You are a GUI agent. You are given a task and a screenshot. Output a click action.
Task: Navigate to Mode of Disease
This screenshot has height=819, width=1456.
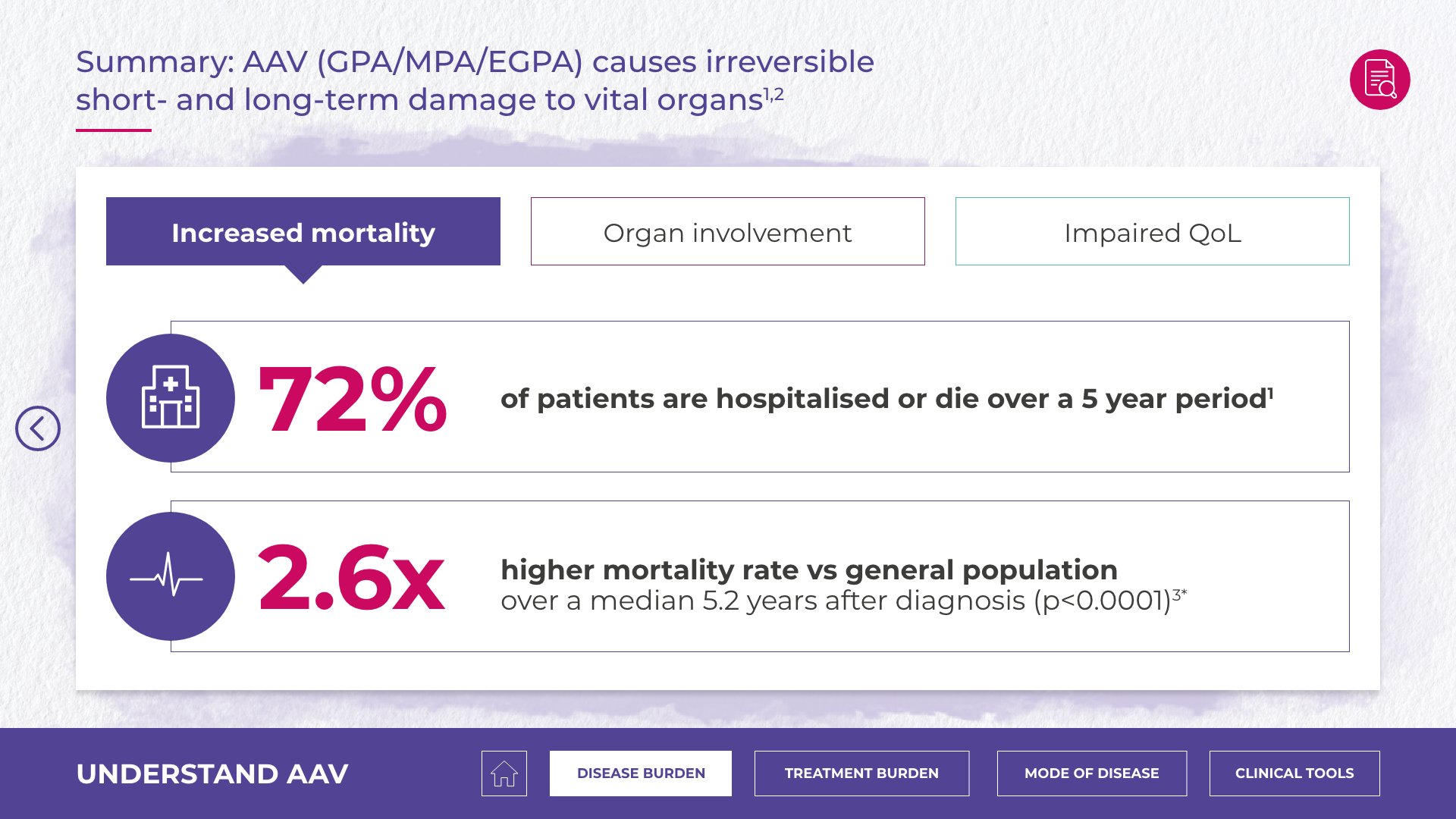pos(1091,773)
